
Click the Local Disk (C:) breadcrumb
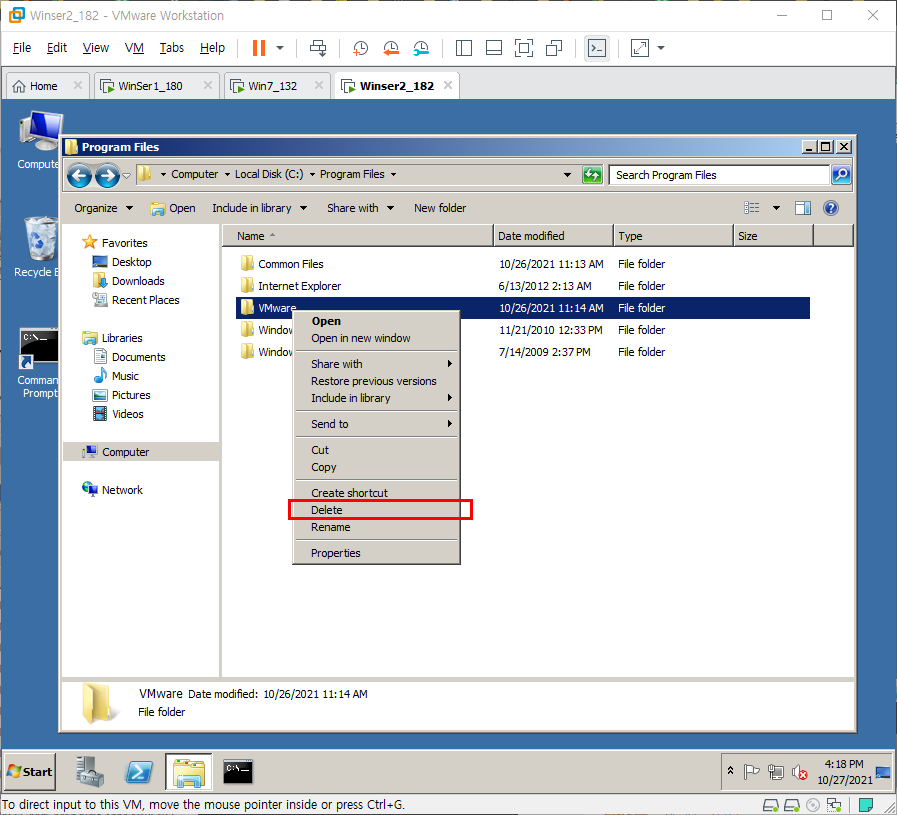coord(269,174)
